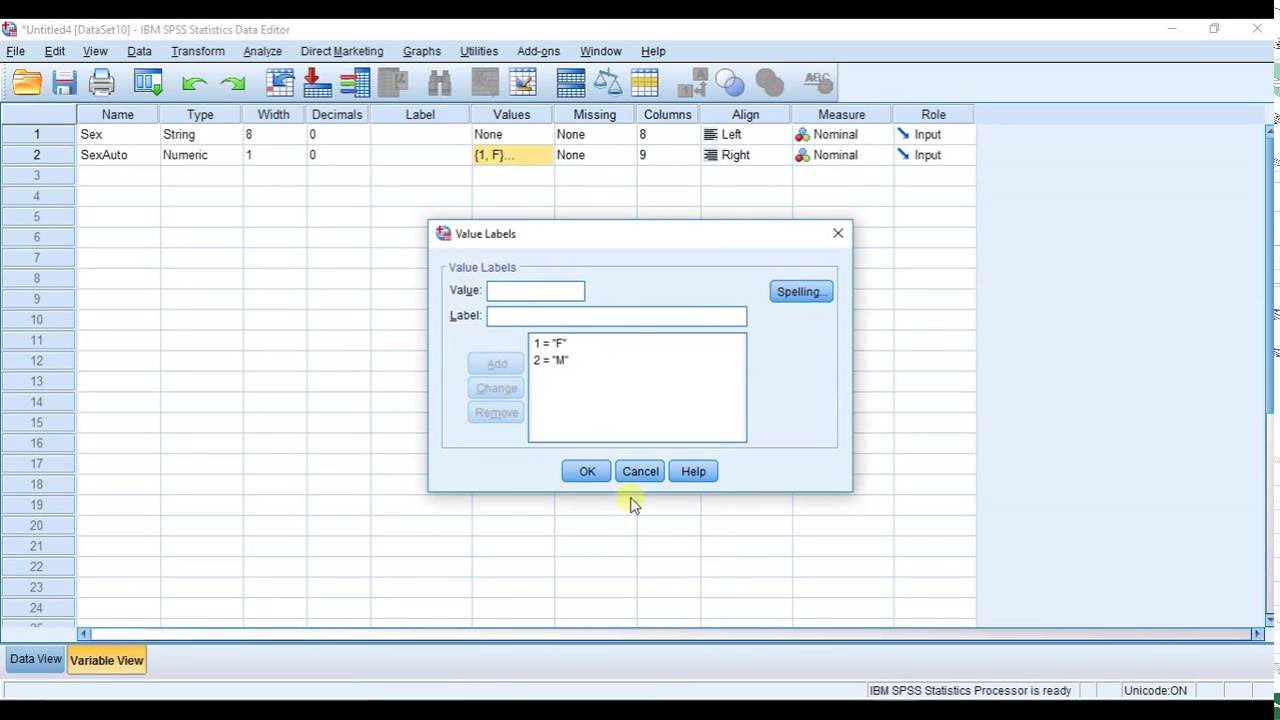Click Cancel in Value Labels dialog

640,471
